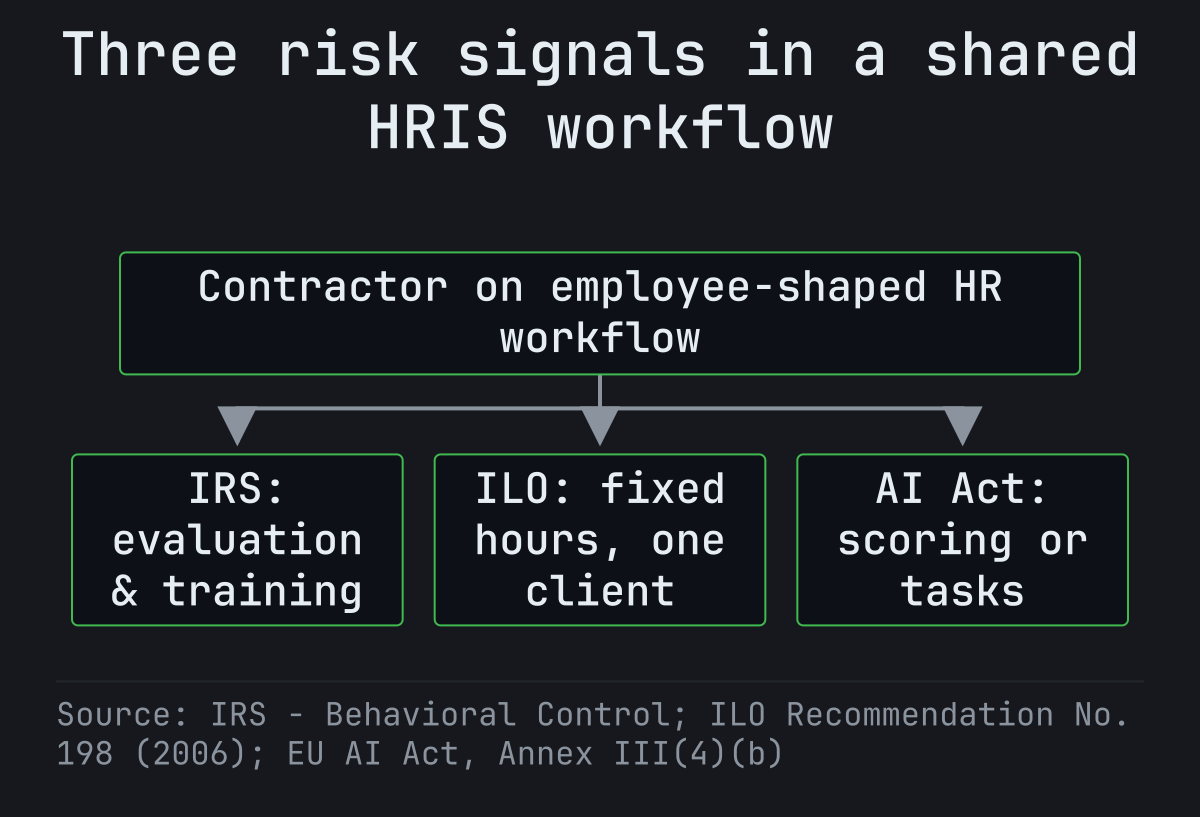Select the 'Contractor on employee-shaped HR workflow' box
The image size is (1200, 817).
tap(600, 313)
